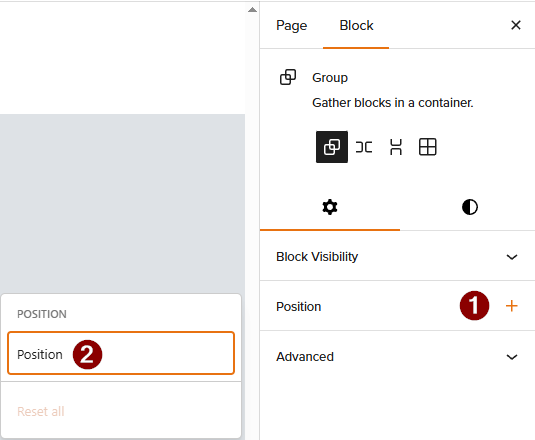
Task: Click the gray editor canvas area
Action: 122,204
